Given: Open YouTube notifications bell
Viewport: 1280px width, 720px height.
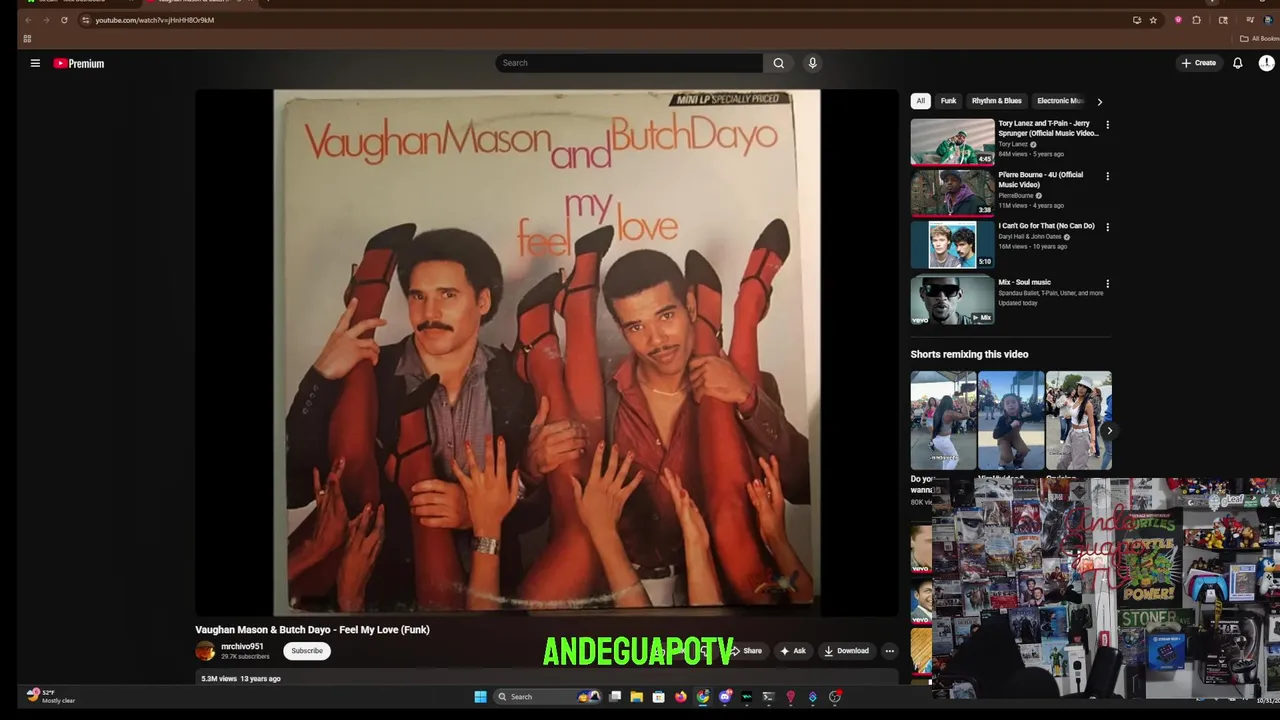Looking at the screenshot, I should pos(1237,63).
